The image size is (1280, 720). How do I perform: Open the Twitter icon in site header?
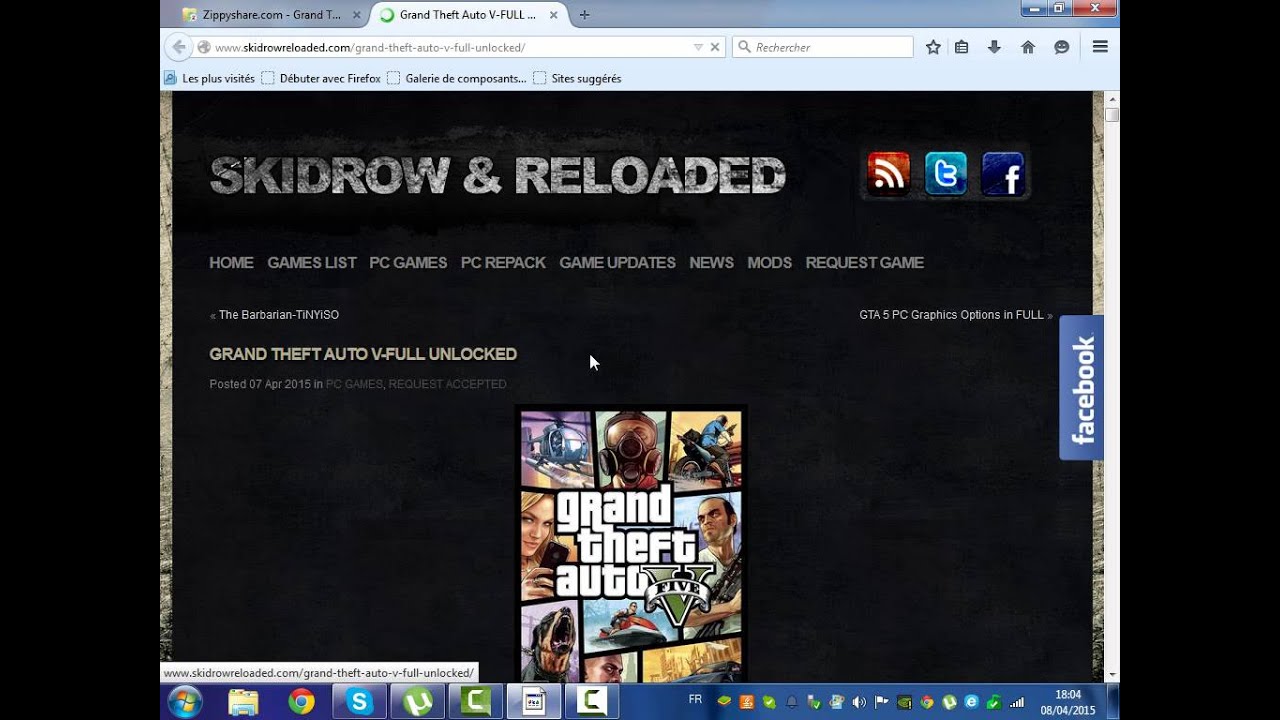[x=945, y=174]
